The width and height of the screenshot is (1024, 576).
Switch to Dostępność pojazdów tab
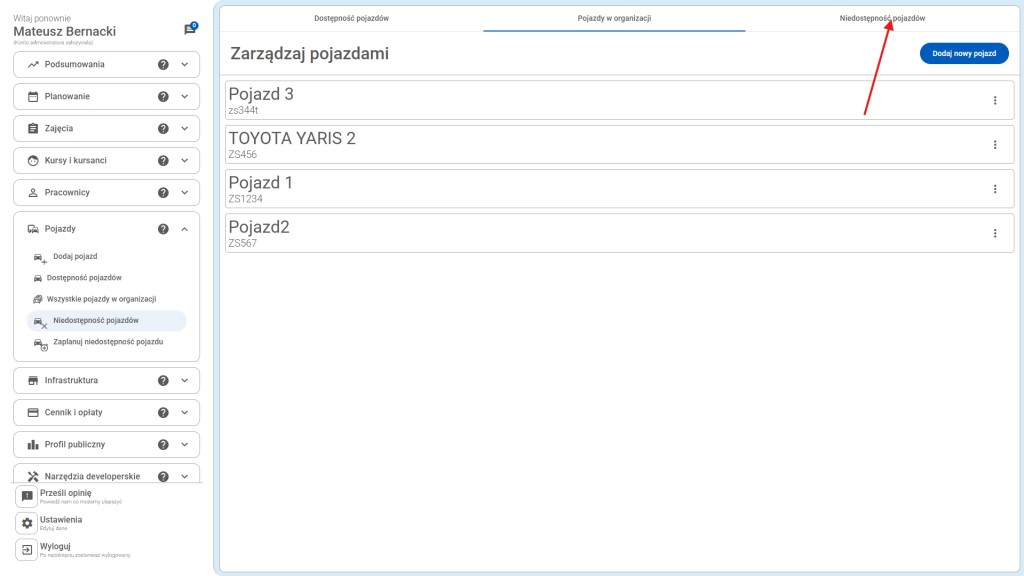pos(351,18)
